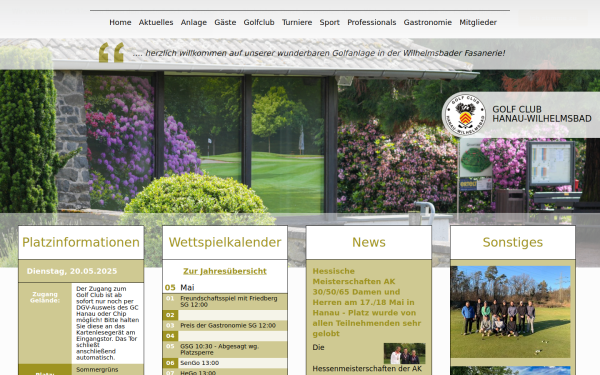This screenshot has width=600, height=375.
Task: Open the Turniere navigation item
Action: (297, 22)
